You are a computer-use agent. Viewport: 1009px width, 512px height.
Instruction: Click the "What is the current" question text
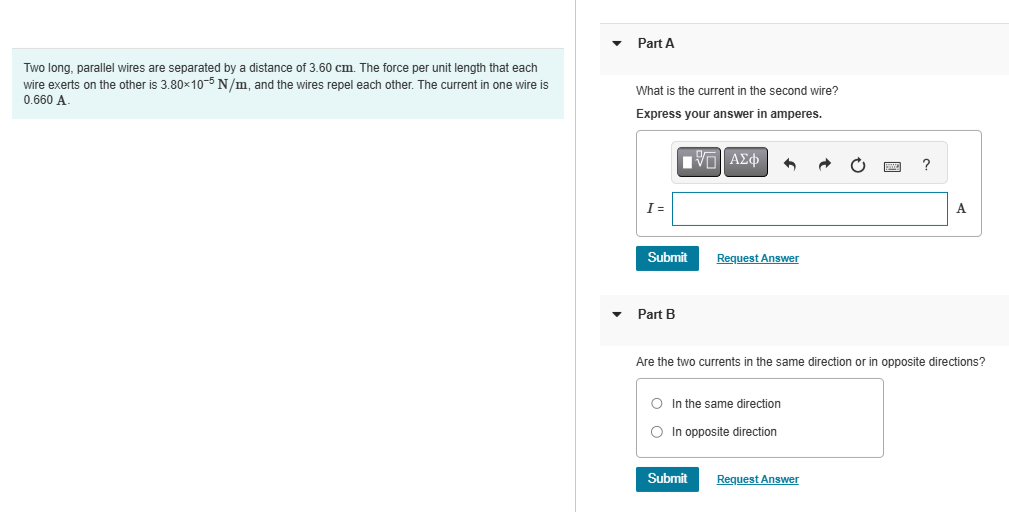737,91
